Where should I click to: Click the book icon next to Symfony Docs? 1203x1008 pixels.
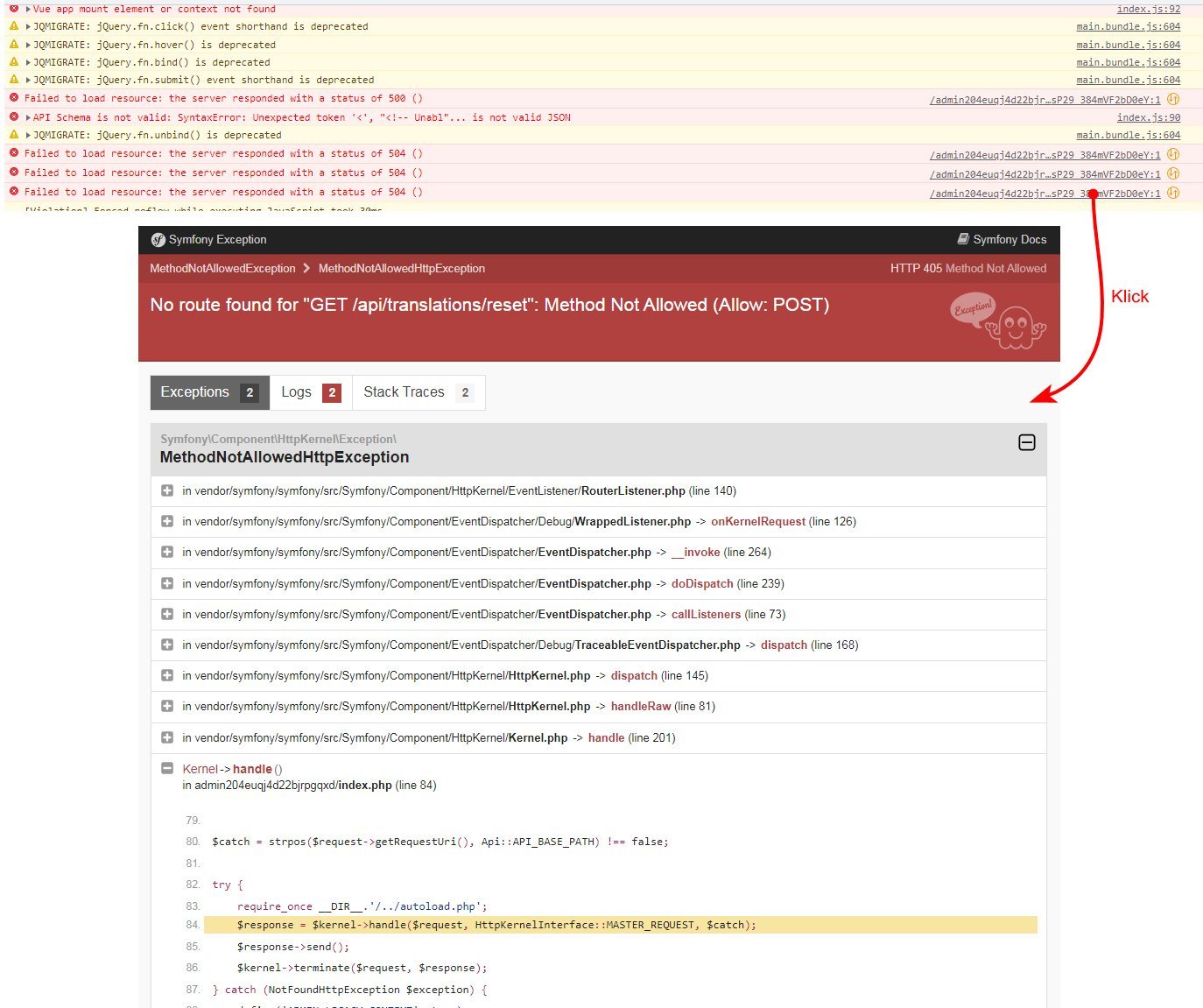pyautogui.click(x=963, y=239)
